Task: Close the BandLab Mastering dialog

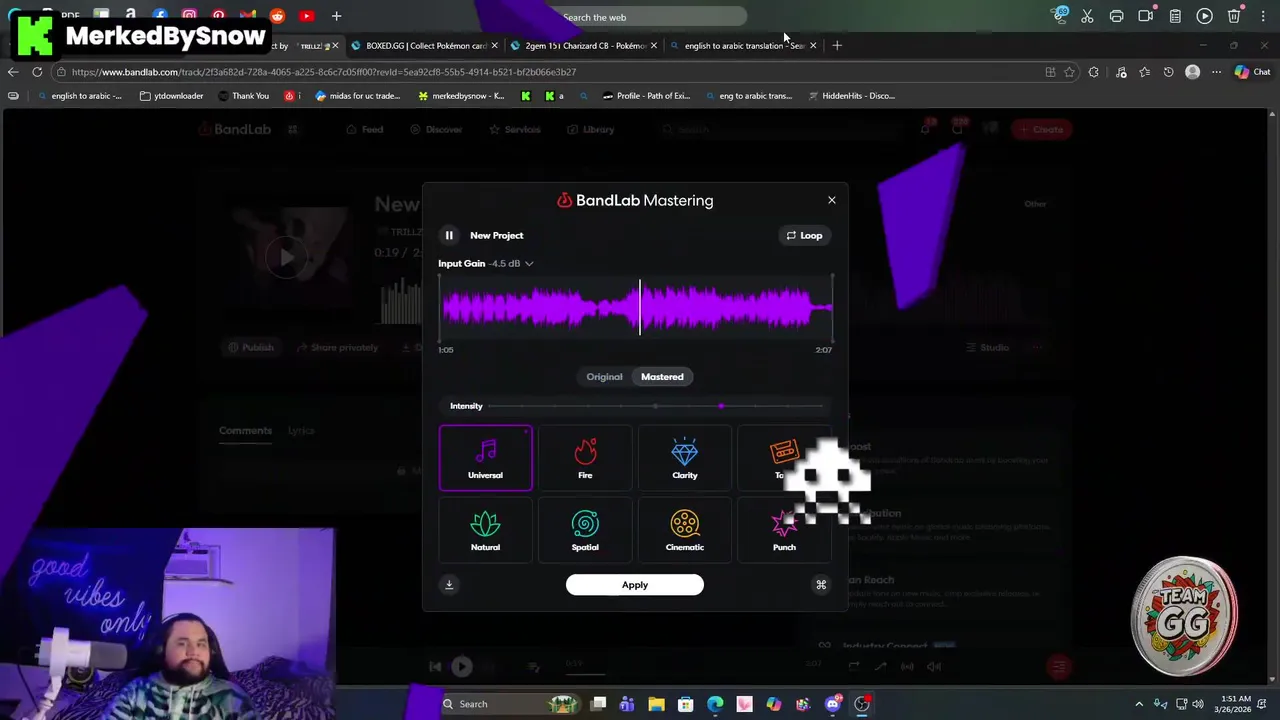Action: pyautogui.click(x=832, y=200)
